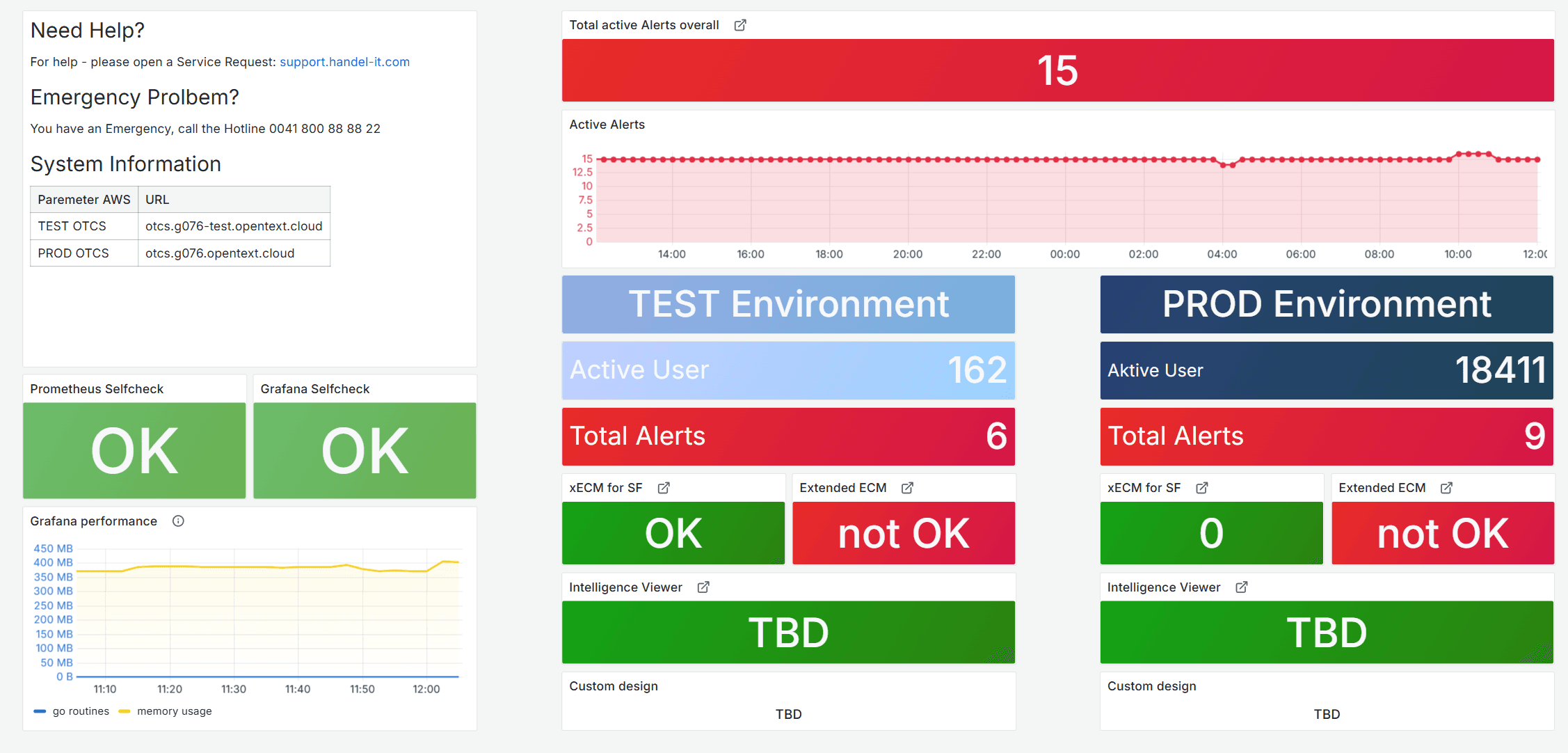Open PROD xECM for SF external link icon
The image size is (1568, 753).
pos(1201,488)
